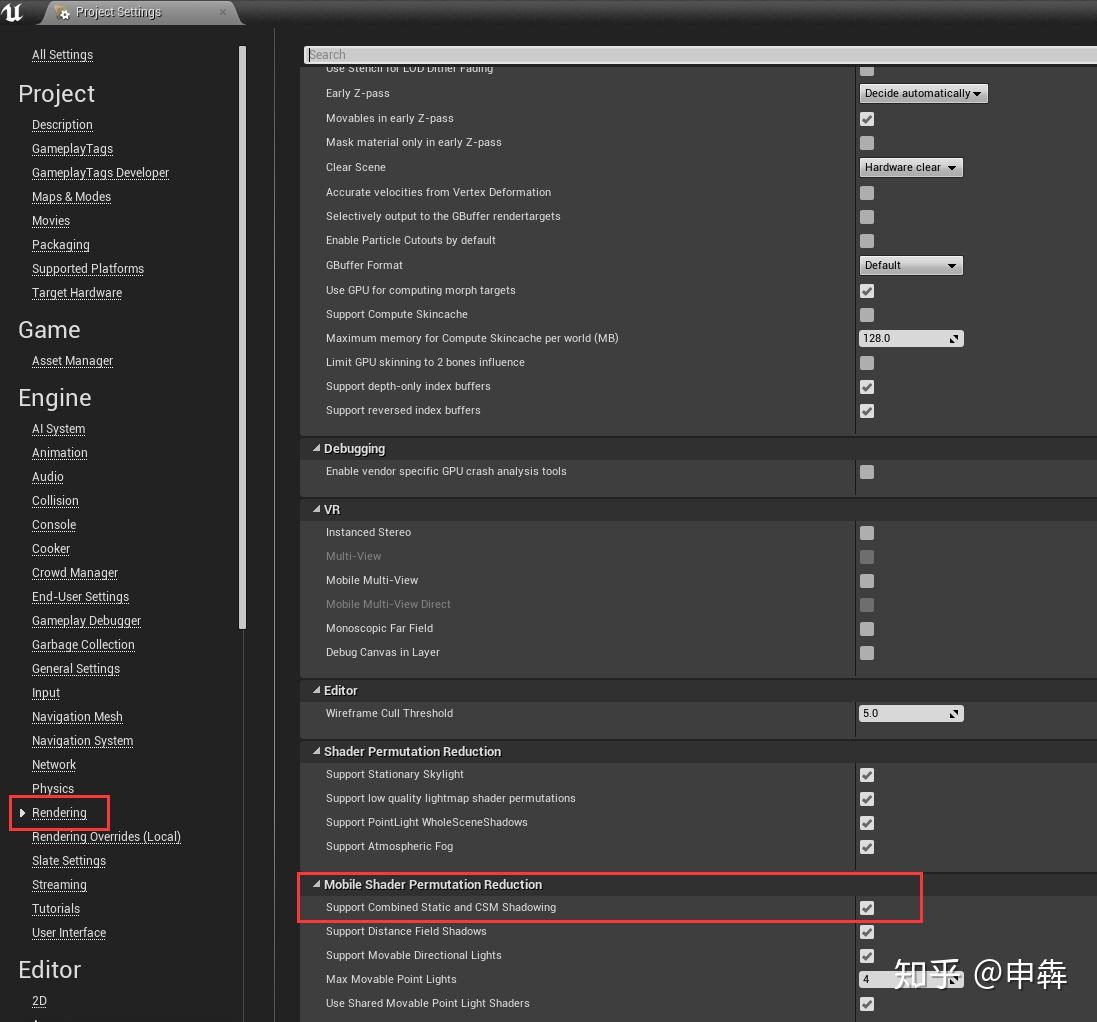This screenshot has height=1022, width=1097.
Task: Collapse the Debugging section
Action: coord(316,448)
